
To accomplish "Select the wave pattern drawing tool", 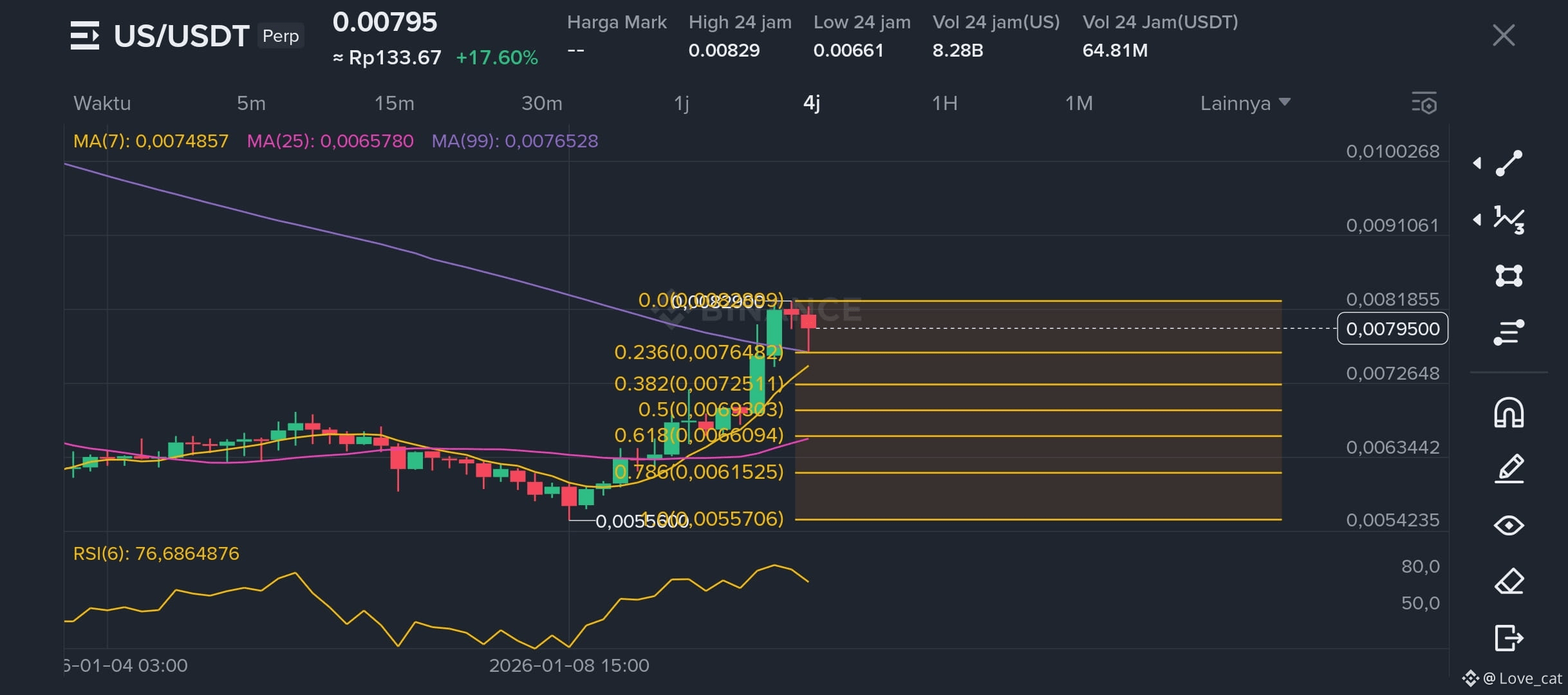I will click(x=1509, y=220).
